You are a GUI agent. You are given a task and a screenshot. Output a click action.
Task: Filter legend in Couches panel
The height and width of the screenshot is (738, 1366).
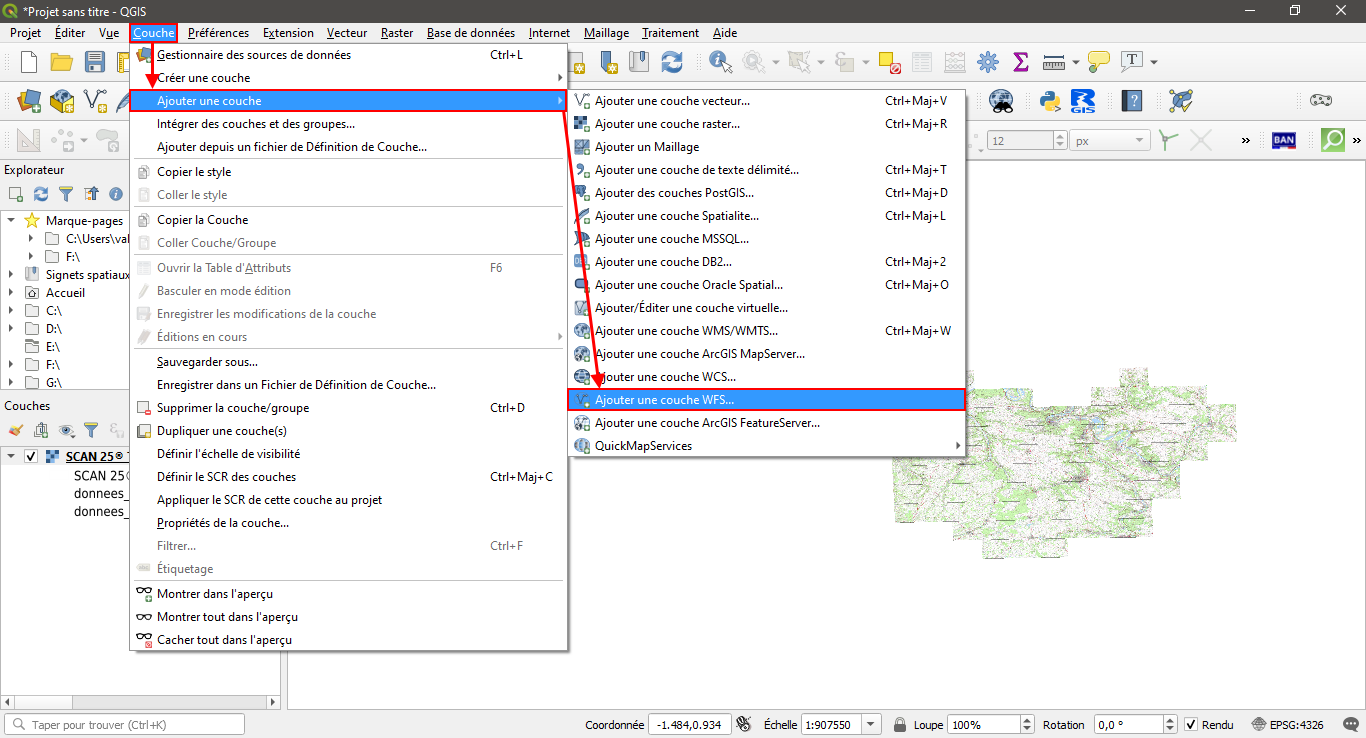91,430
